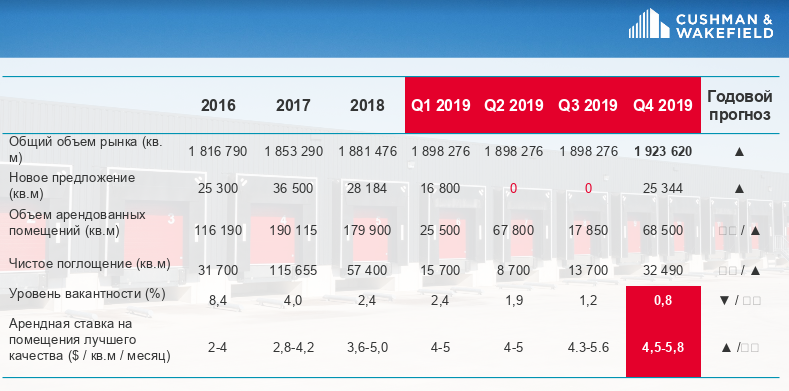Click the up arrow in Арендная ставка forecast

coord(726,348)
